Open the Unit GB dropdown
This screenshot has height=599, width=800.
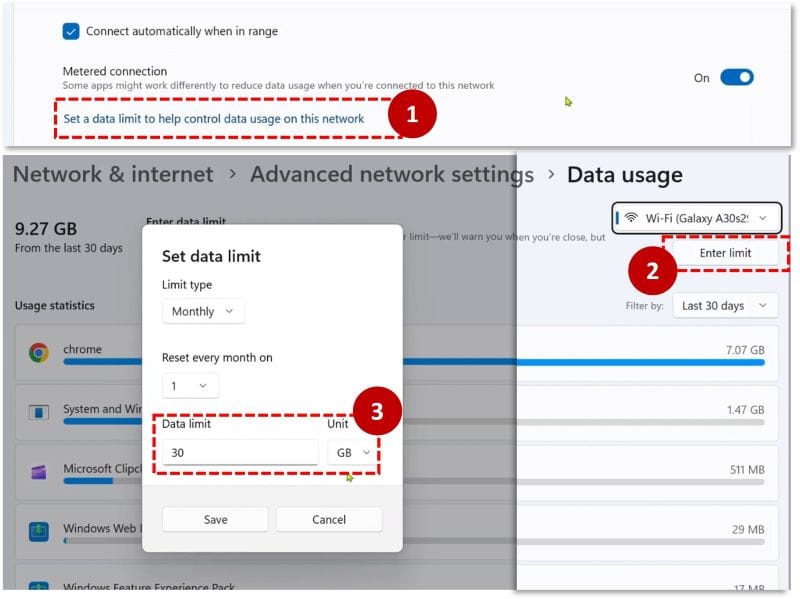tap(353, 453)
